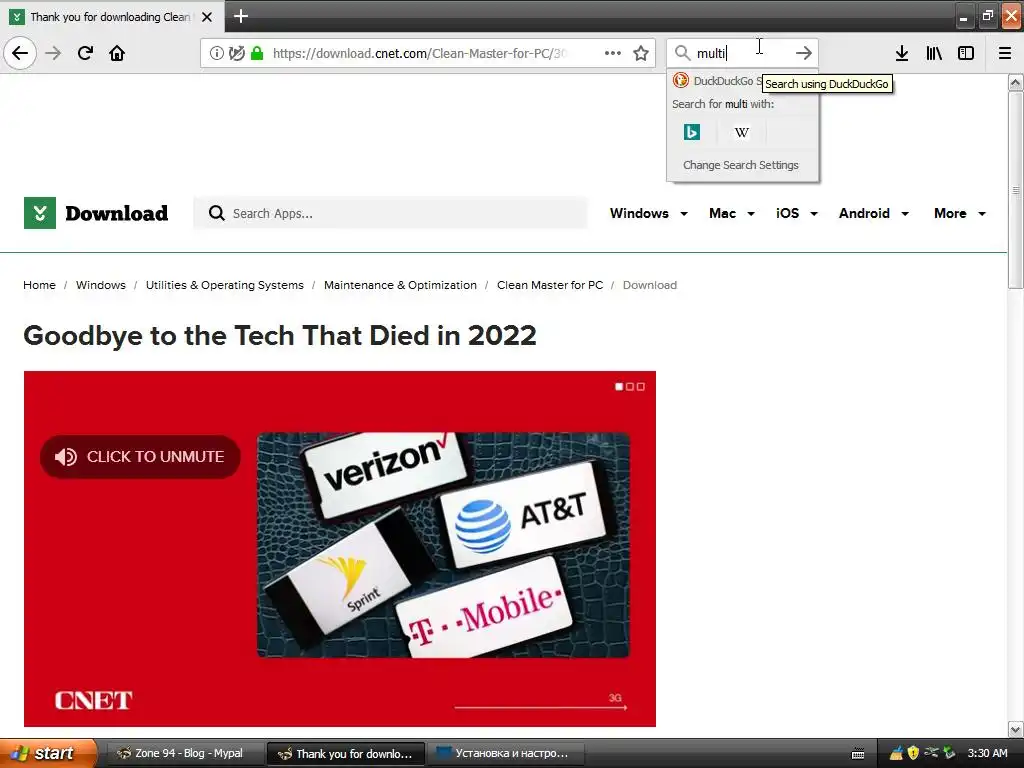The image size is (1024, 768).
Task: Click the Search Apps input field
Action: pos(390,213)
